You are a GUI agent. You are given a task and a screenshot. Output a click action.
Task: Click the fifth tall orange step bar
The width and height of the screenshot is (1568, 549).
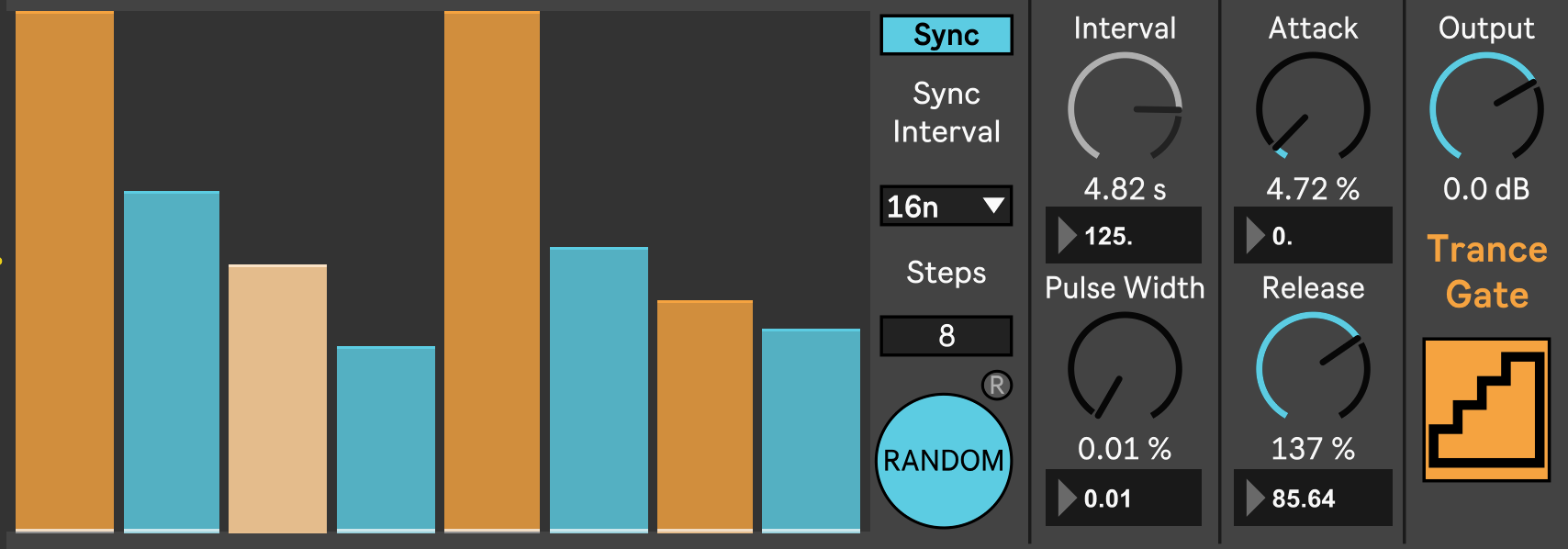pos(492,275)
